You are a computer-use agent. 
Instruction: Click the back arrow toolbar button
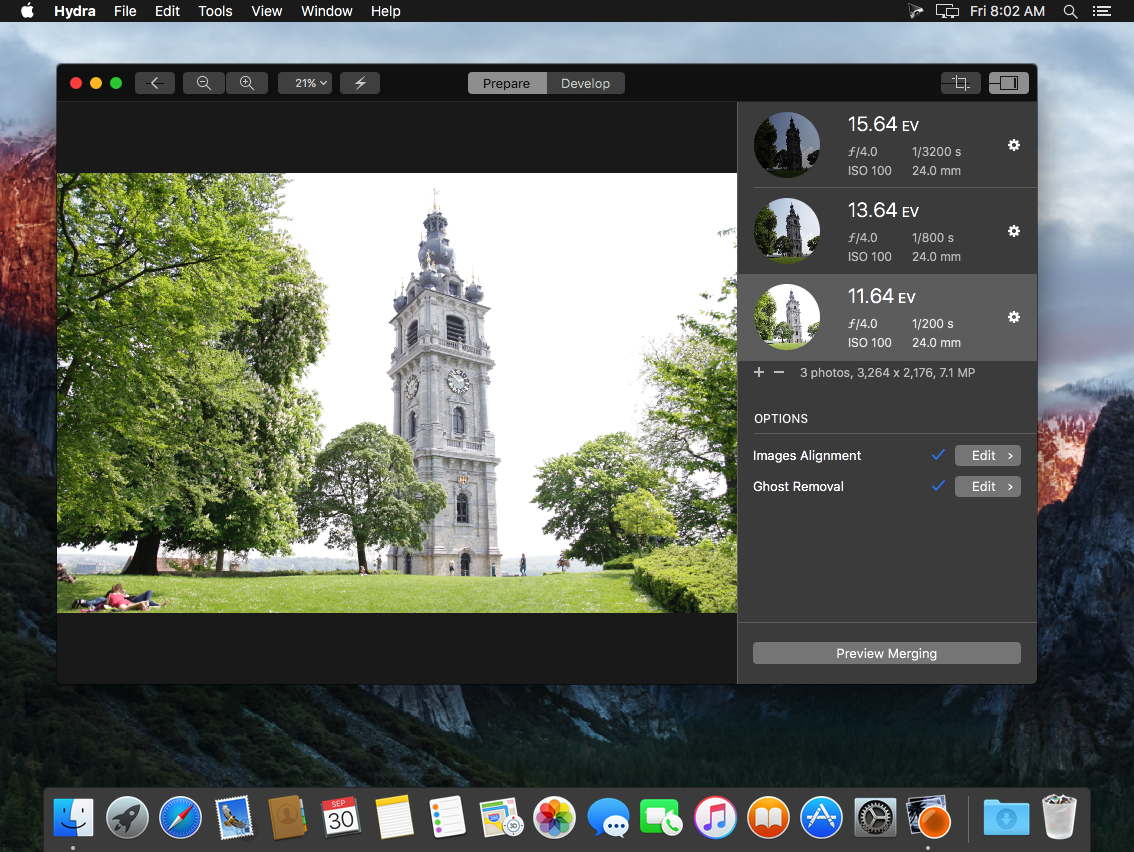pyautogui.click(x=155, y=83)
